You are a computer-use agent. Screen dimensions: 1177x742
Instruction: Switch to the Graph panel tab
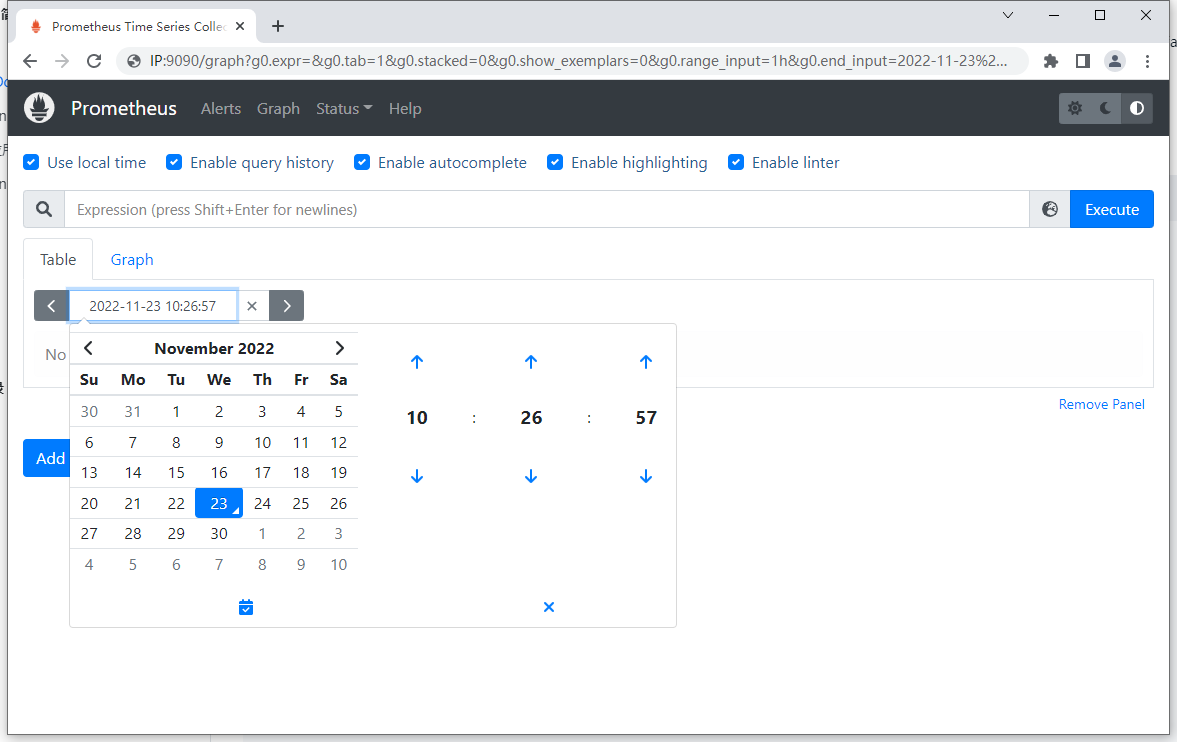click(x=132, y=259)
